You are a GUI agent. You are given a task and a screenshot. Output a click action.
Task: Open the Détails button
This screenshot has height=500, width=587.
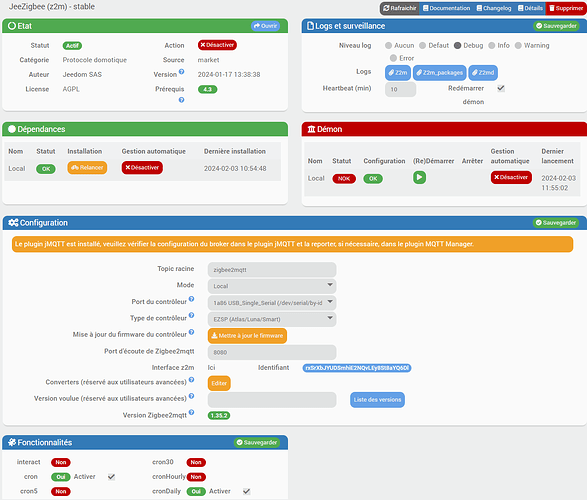530,8
